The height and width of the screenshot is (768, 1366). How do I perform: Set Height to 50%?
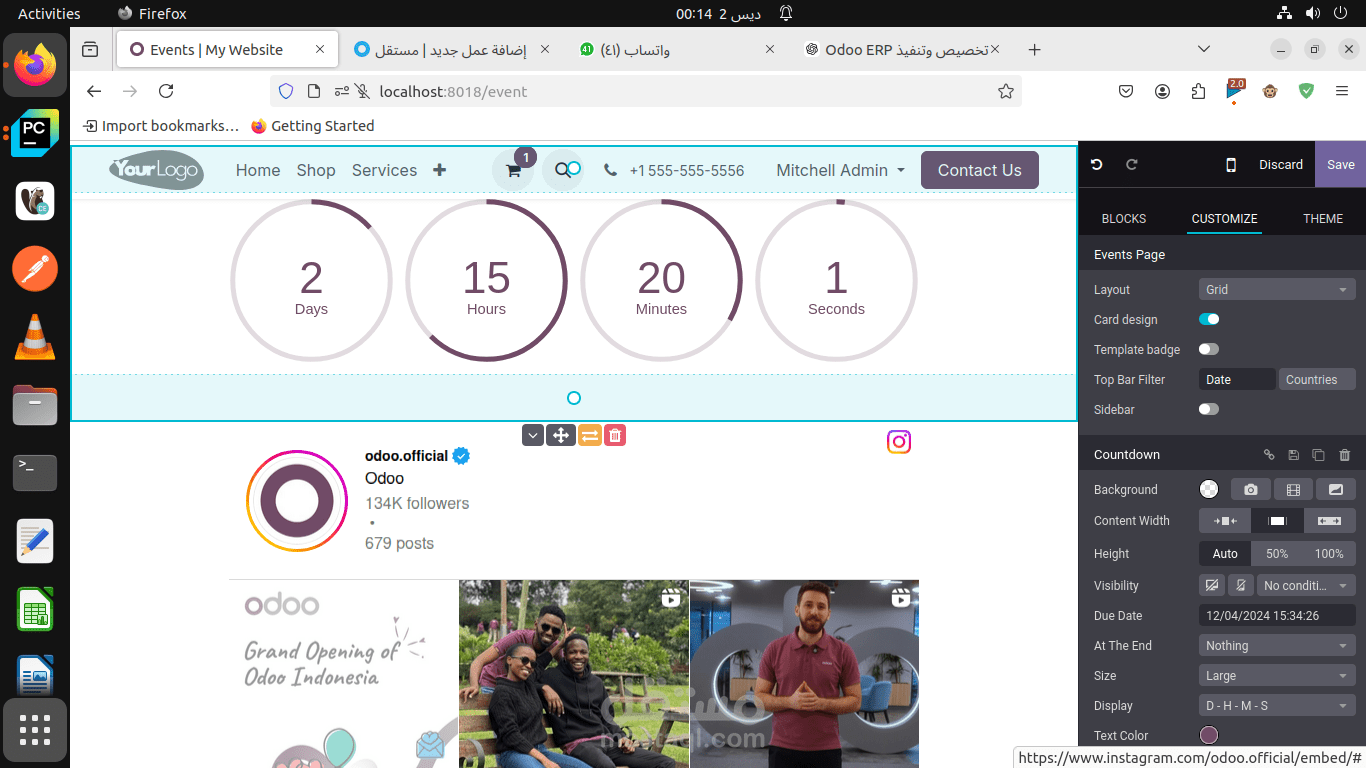[1277, 553]
